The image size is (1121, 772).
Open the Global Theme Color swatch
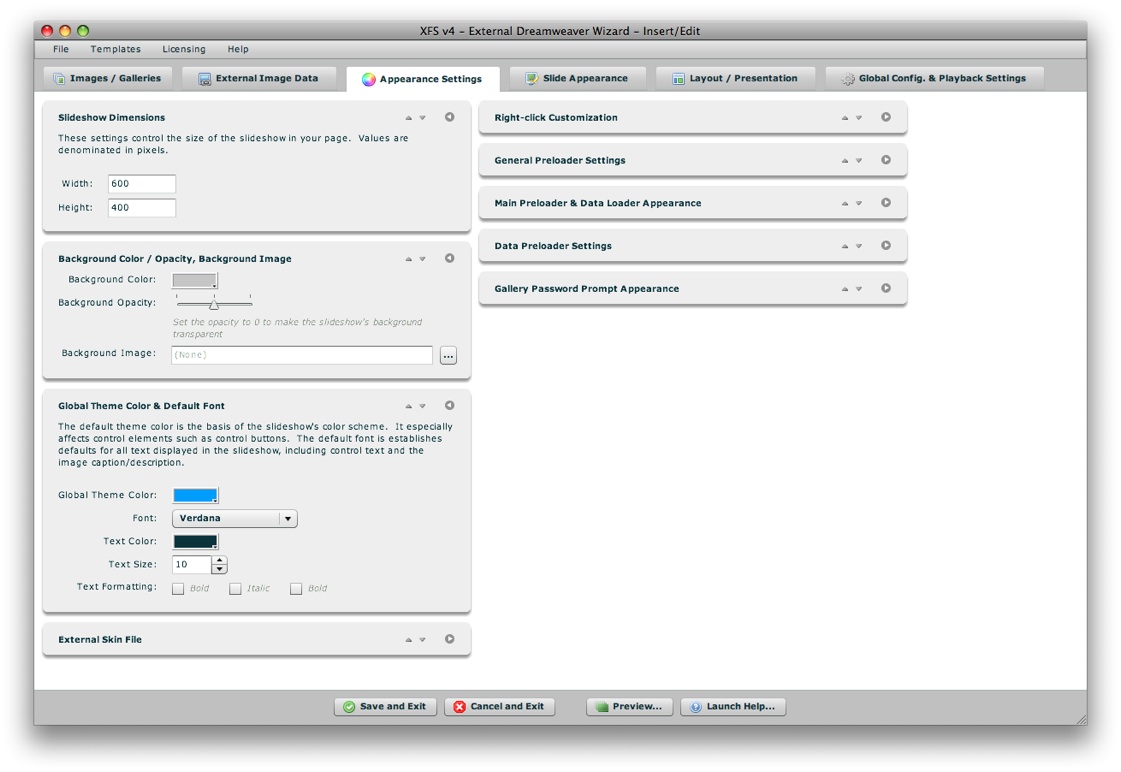pos(195,496)
